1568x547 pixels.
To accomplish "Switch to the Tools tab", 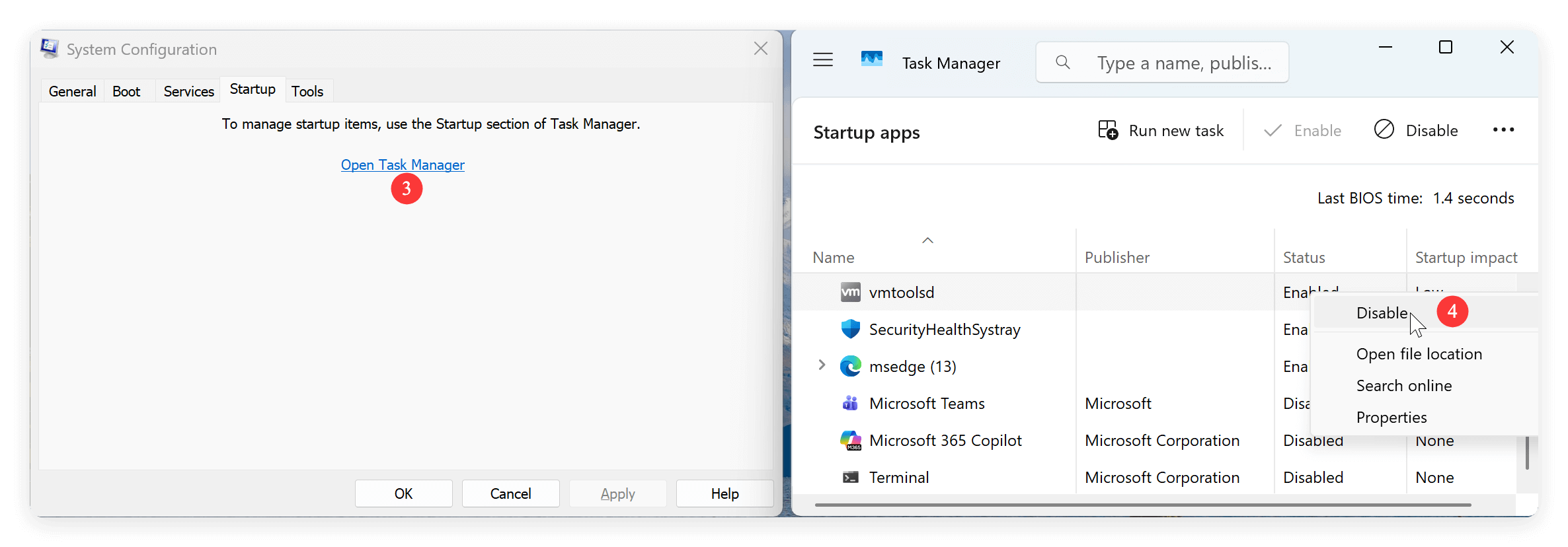I will coord(307,91).
